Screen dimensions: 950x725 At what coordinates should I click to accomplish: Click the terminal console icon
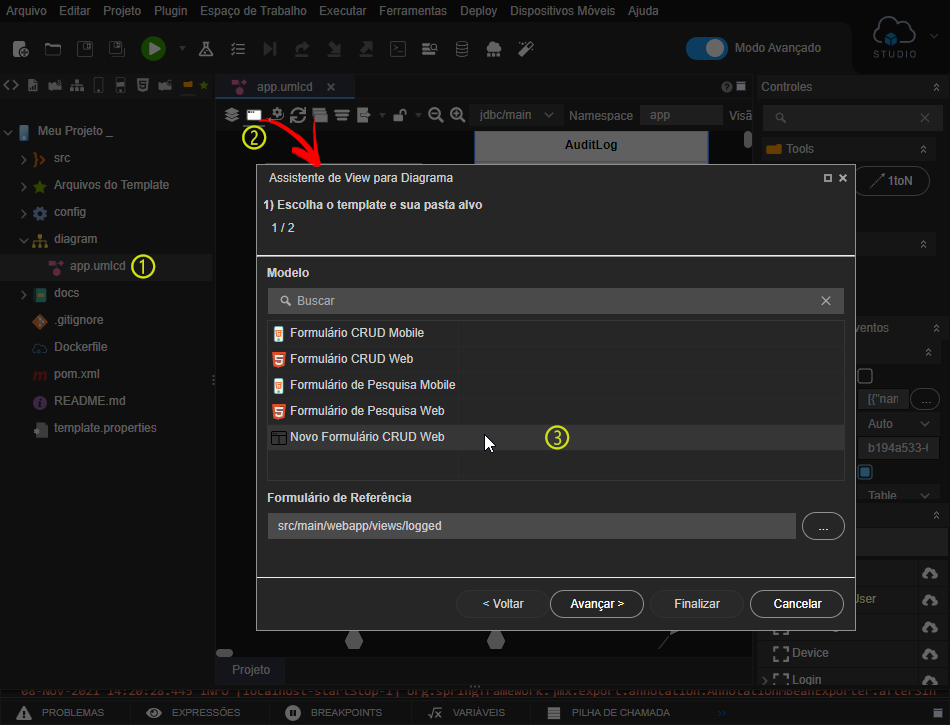click(397, 49)
